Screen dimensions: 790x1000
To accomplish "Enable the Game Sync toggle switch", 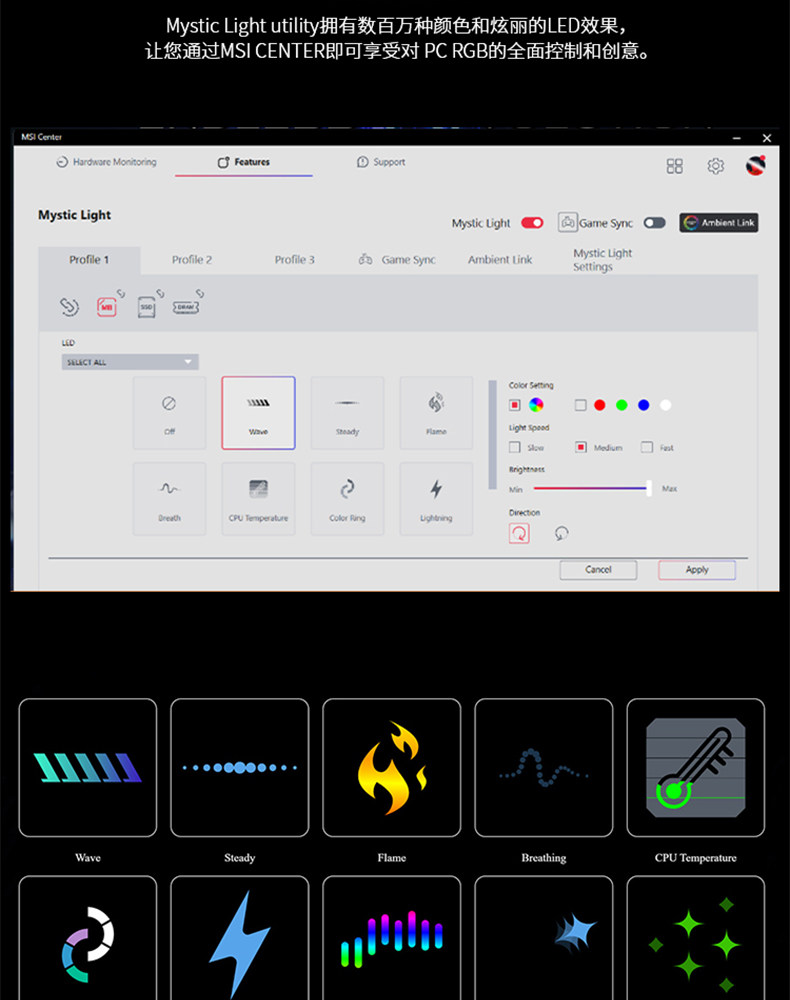I will coord(654,223).
